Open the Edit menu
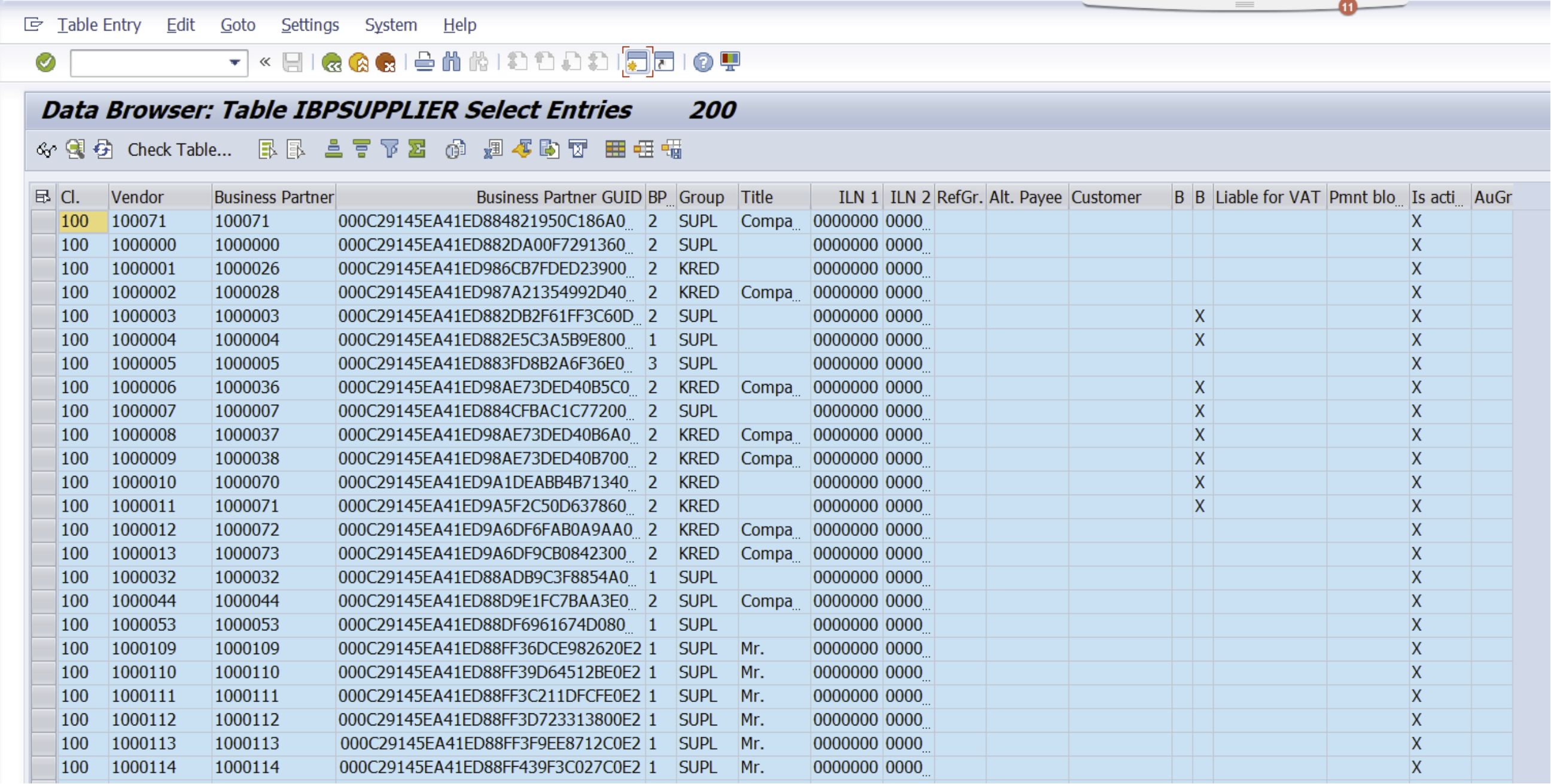1551x784 pixels. (180, 25)
